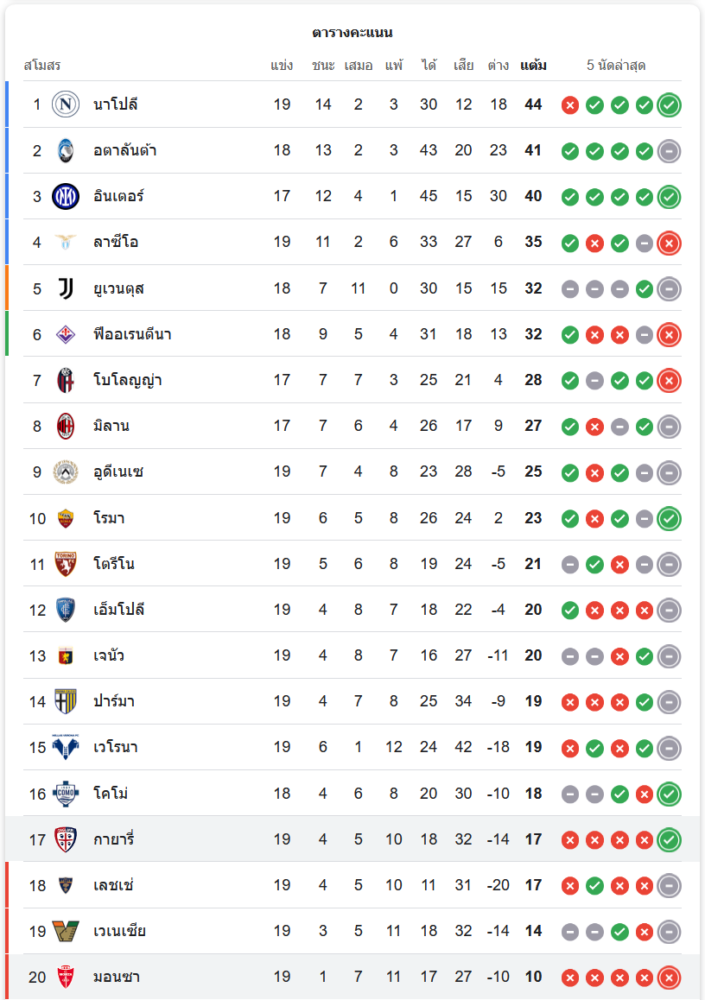Viewport: 705px width, 1000px height.
Task: Click the Roma club crest icon
Action: (66, 518)
